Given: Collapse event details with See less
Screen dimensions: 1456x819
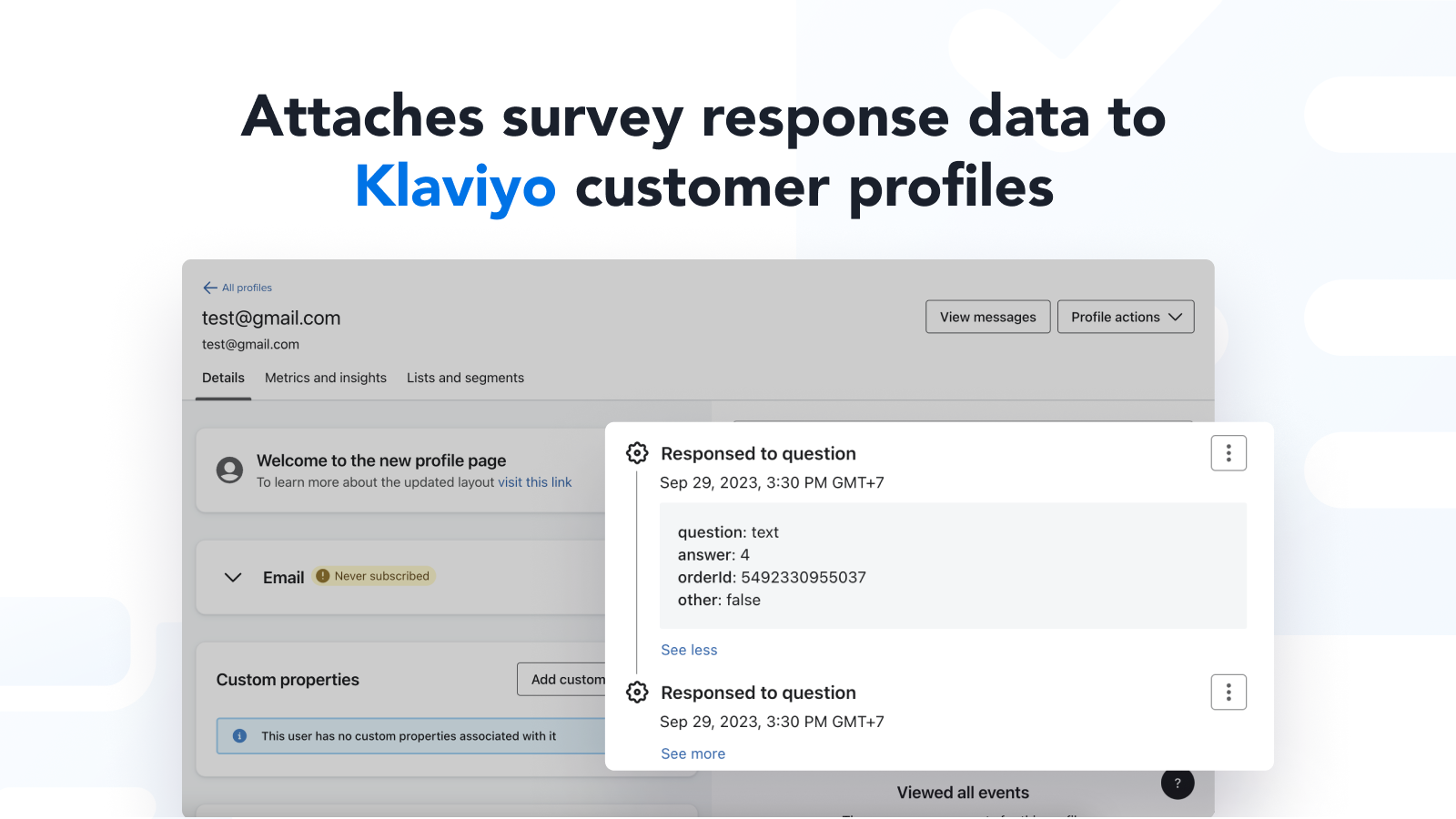Looking at the screenshot, I should click(689, 650).
